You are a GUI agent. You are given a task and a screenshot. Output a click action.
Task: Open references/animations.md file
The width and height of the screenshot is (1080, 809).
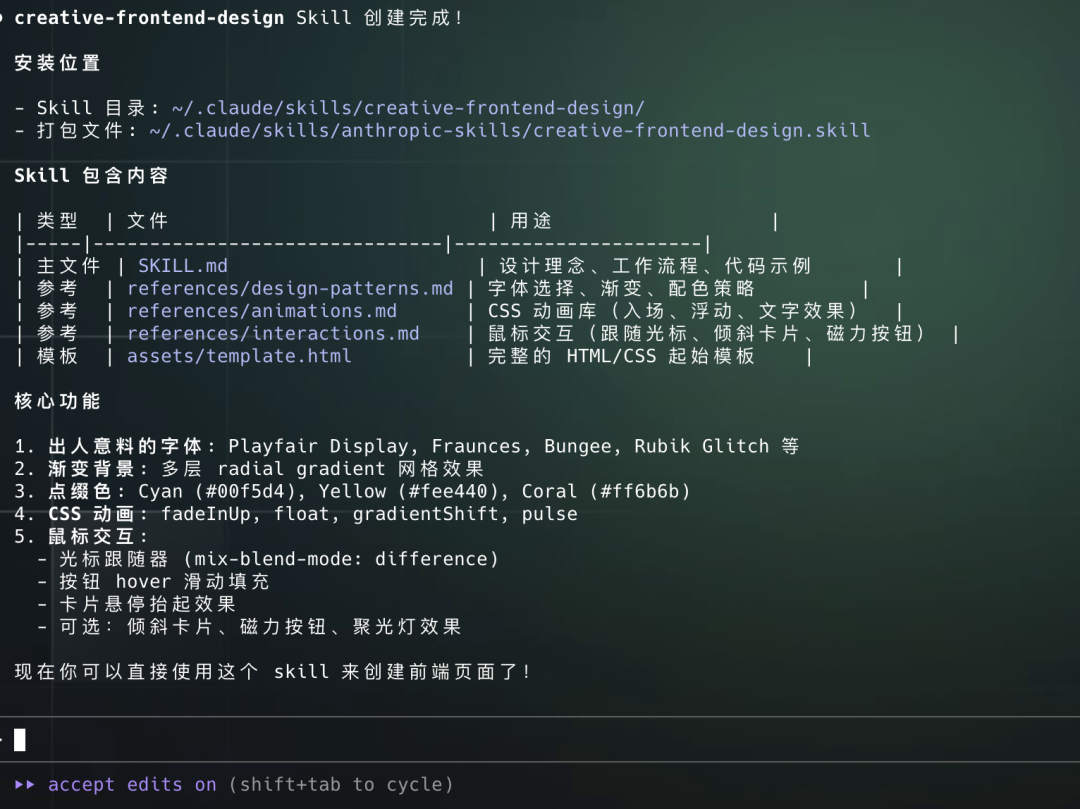tap(262, 311)
